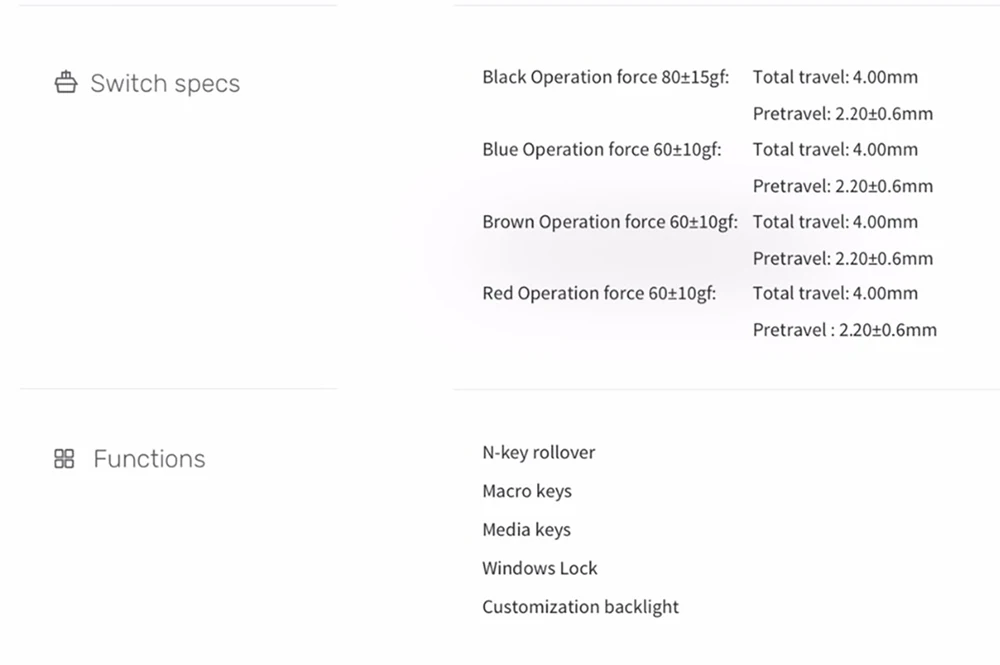
Task: Click Pretravel value for Black switch
Action: 842,113
